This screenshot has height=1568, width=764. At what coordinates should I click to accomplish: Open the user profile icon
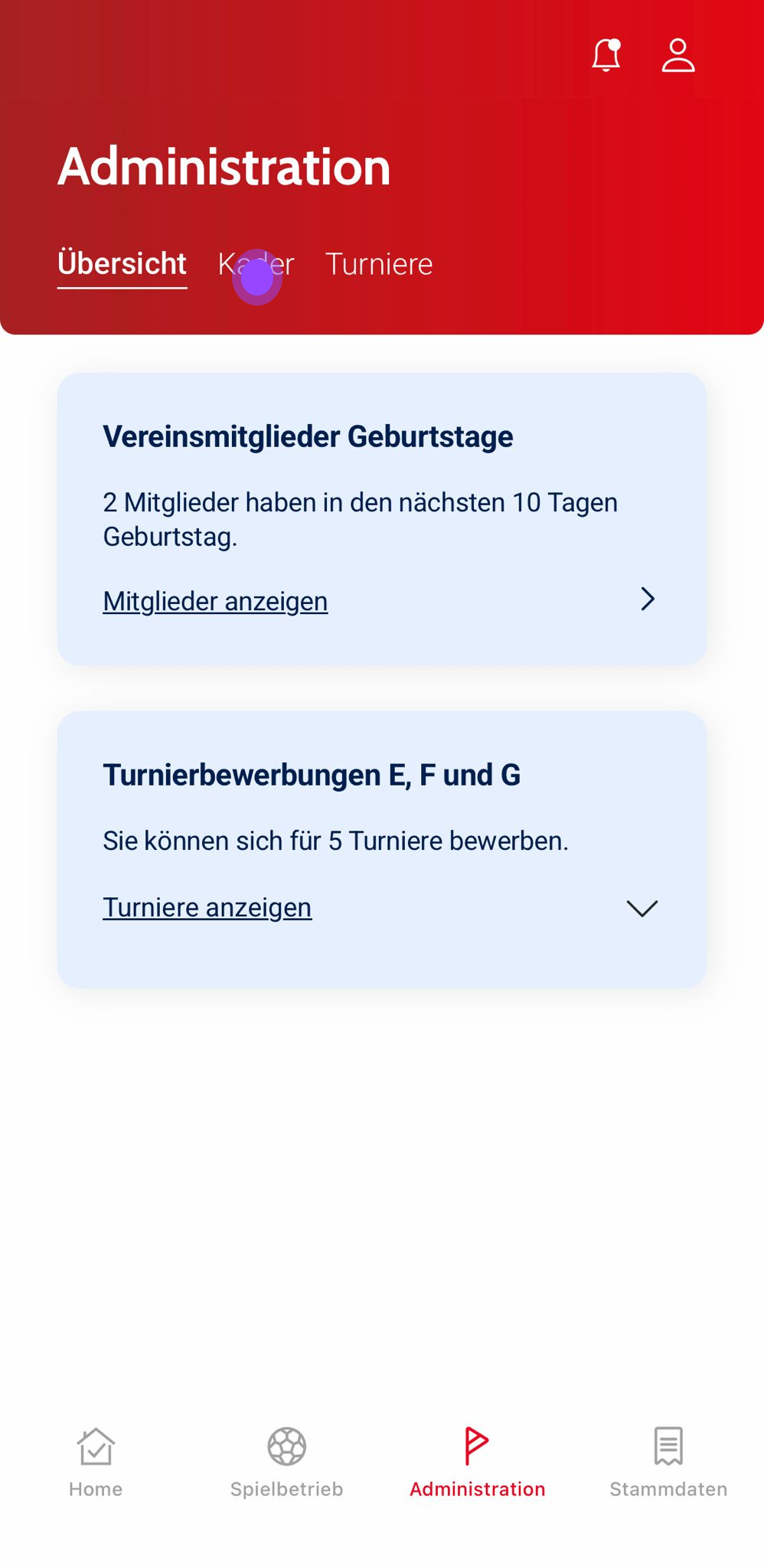pyautogui.click(x=677, y=56)
